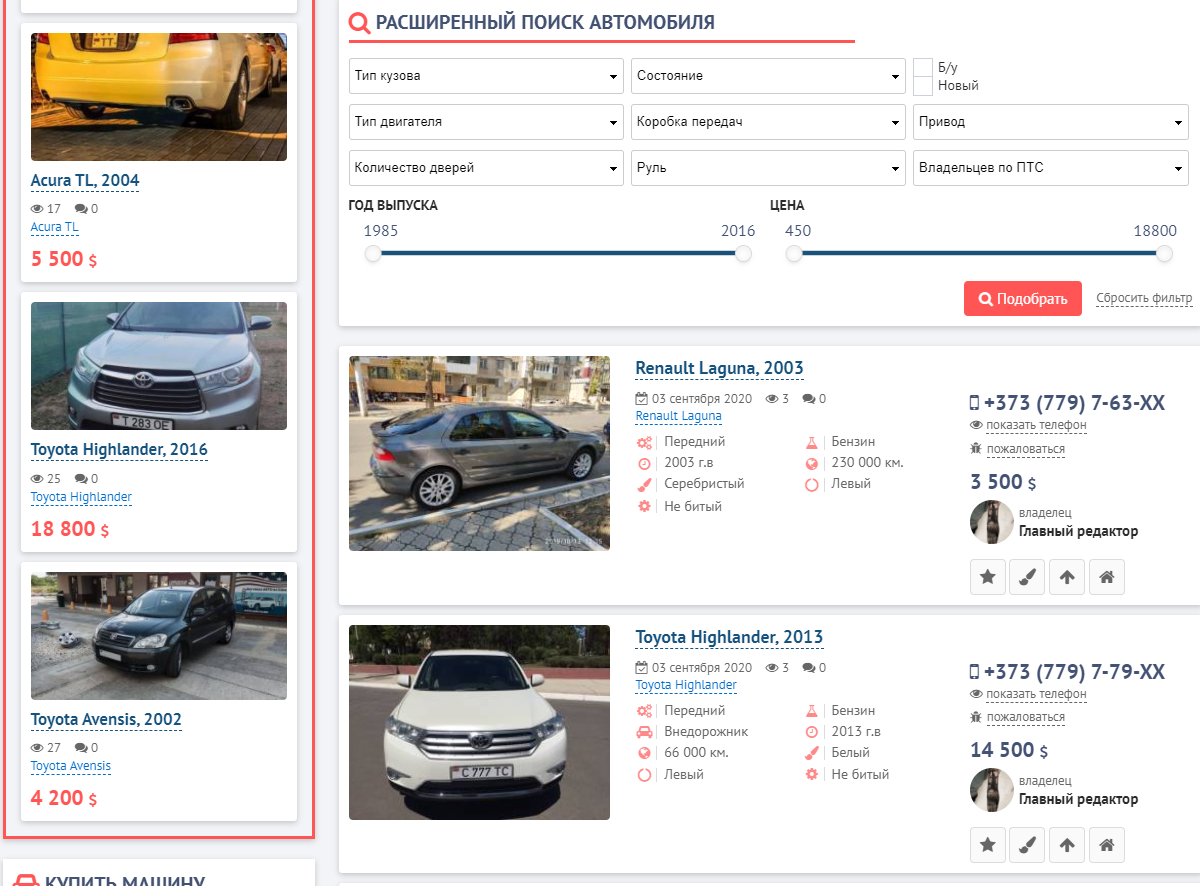Open the Тип двигателя dropdown
The image size is (1200, 886).
tap(487, 122)
